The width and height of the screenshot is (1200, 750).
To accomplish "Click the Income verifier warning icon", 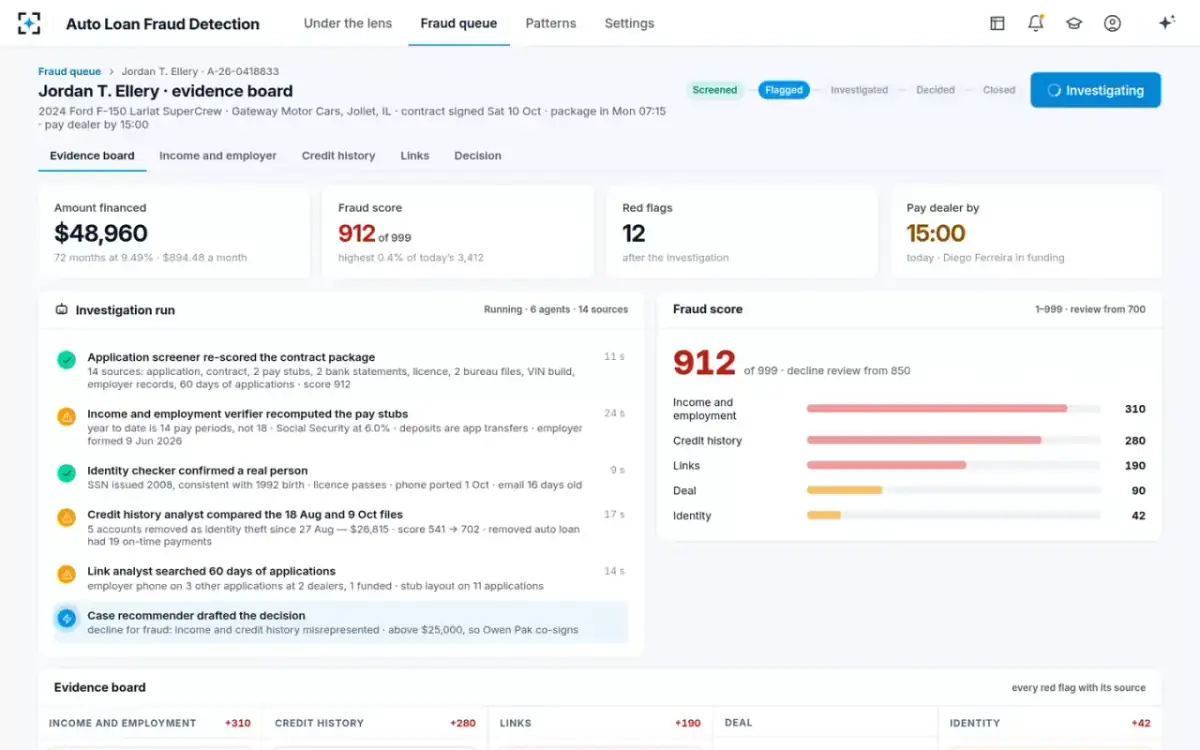I will point(66,417).
